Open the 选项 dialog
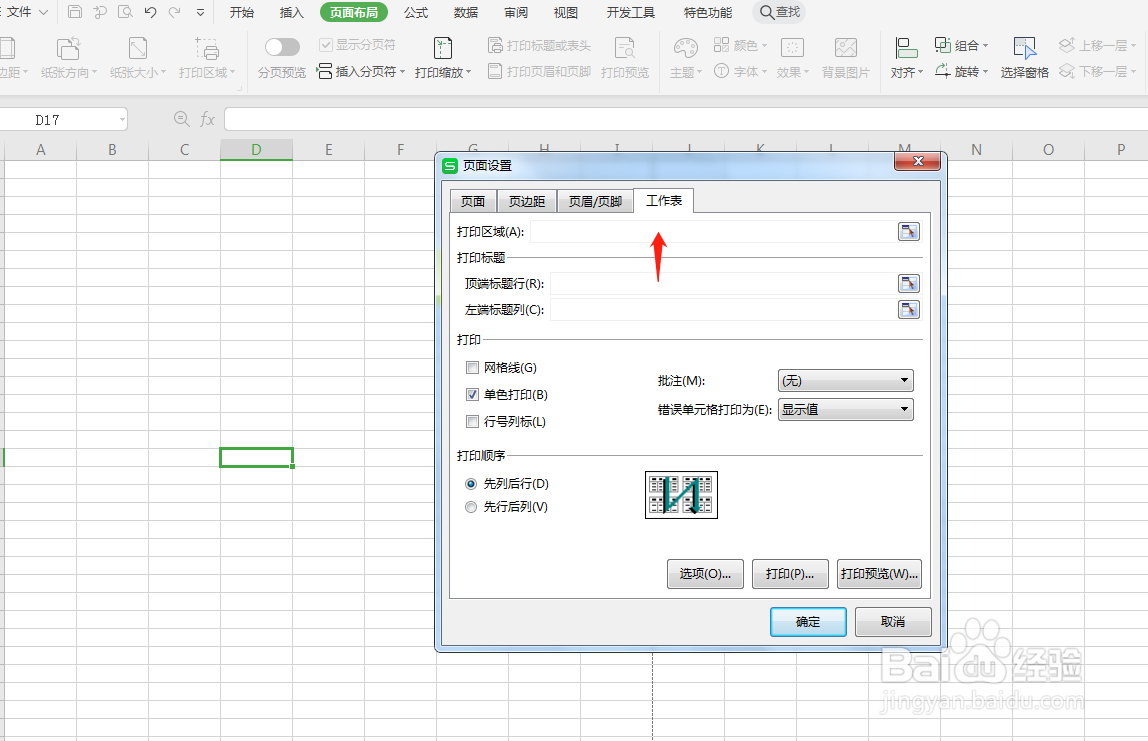This screenshot has height=741, width=1148. click(x=705, y=573)
